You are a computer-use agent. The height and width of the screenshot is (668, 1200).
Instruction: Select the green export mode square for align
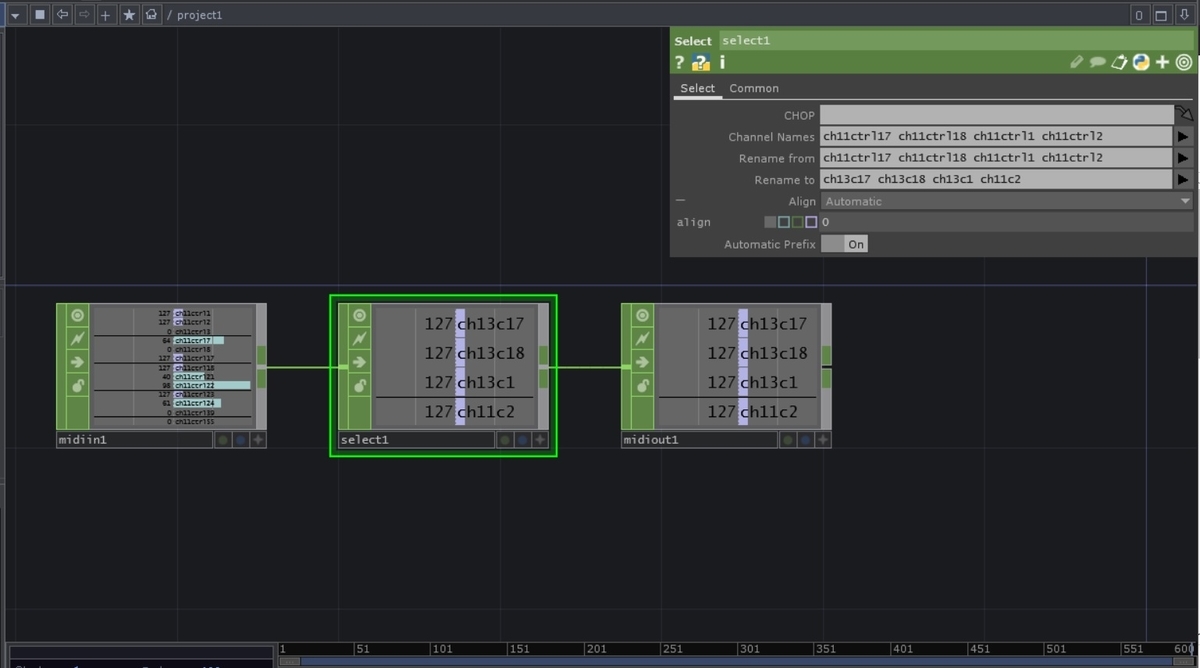pyautogui.click(x=797, y=222)
